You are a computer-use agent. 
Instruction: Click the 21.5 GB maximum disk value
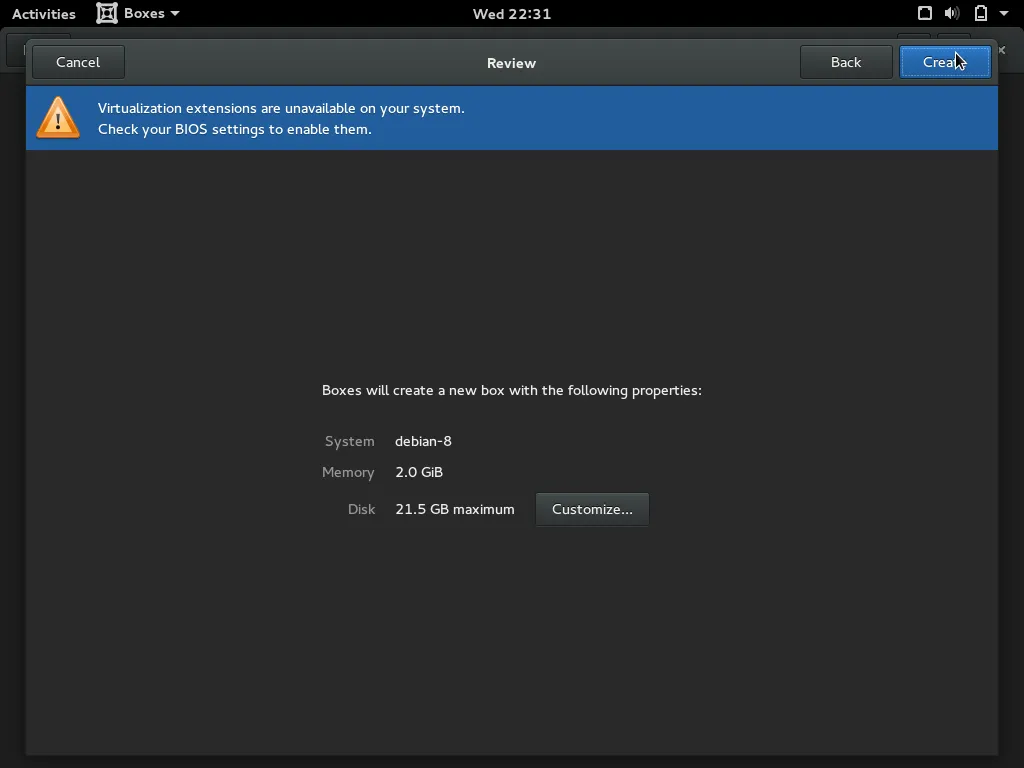tap(454, 509)
